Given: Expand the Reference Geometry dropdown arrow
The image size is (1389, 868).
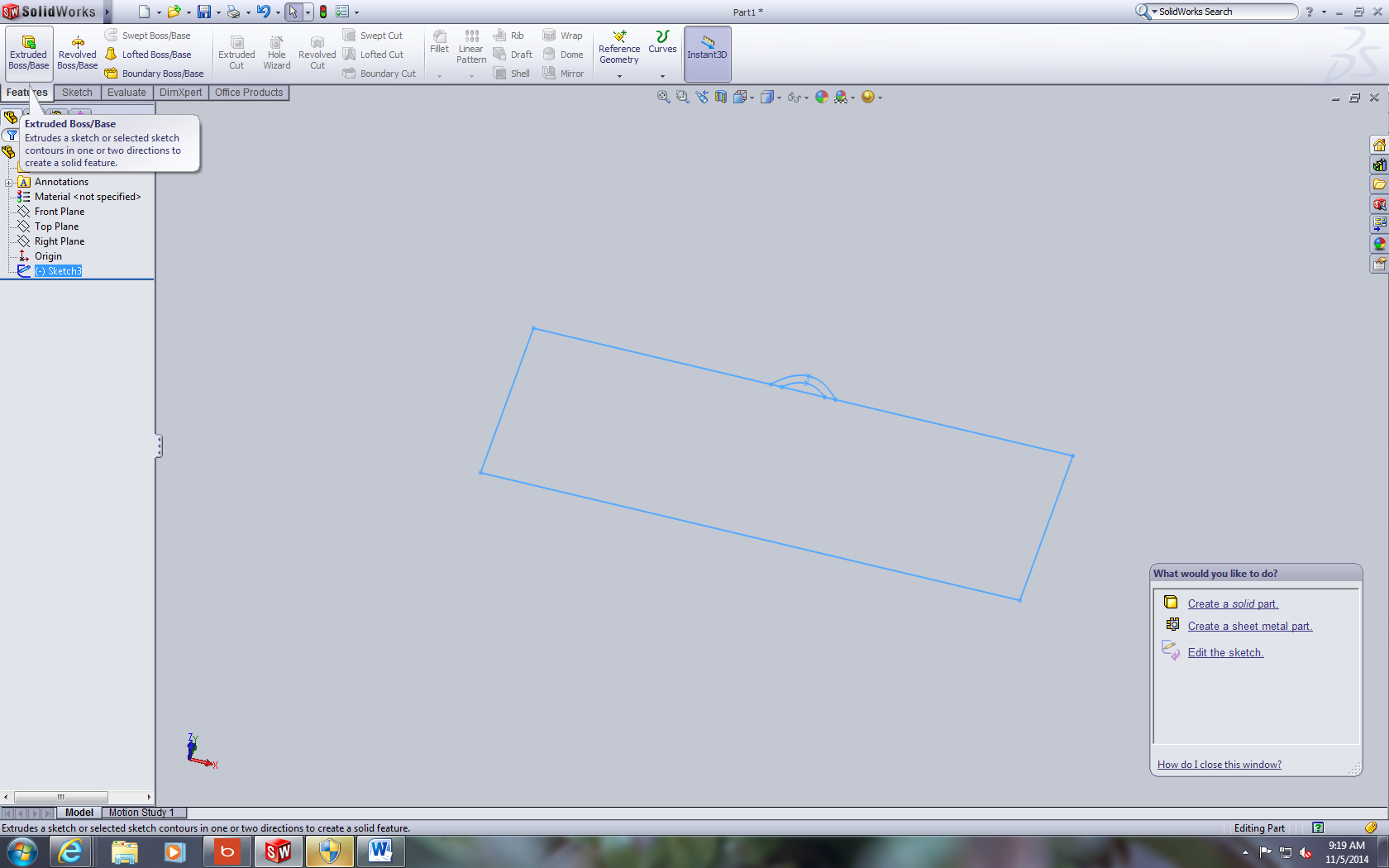Looking at the screenshot, I should [619, 76].
